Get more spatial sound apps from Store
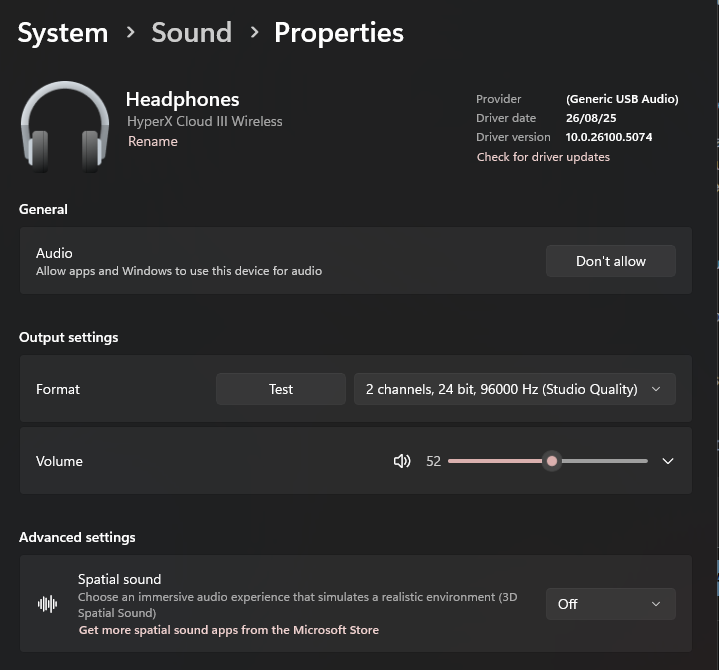The width and height of the screenshot is (719, 670). coord(229,630)
